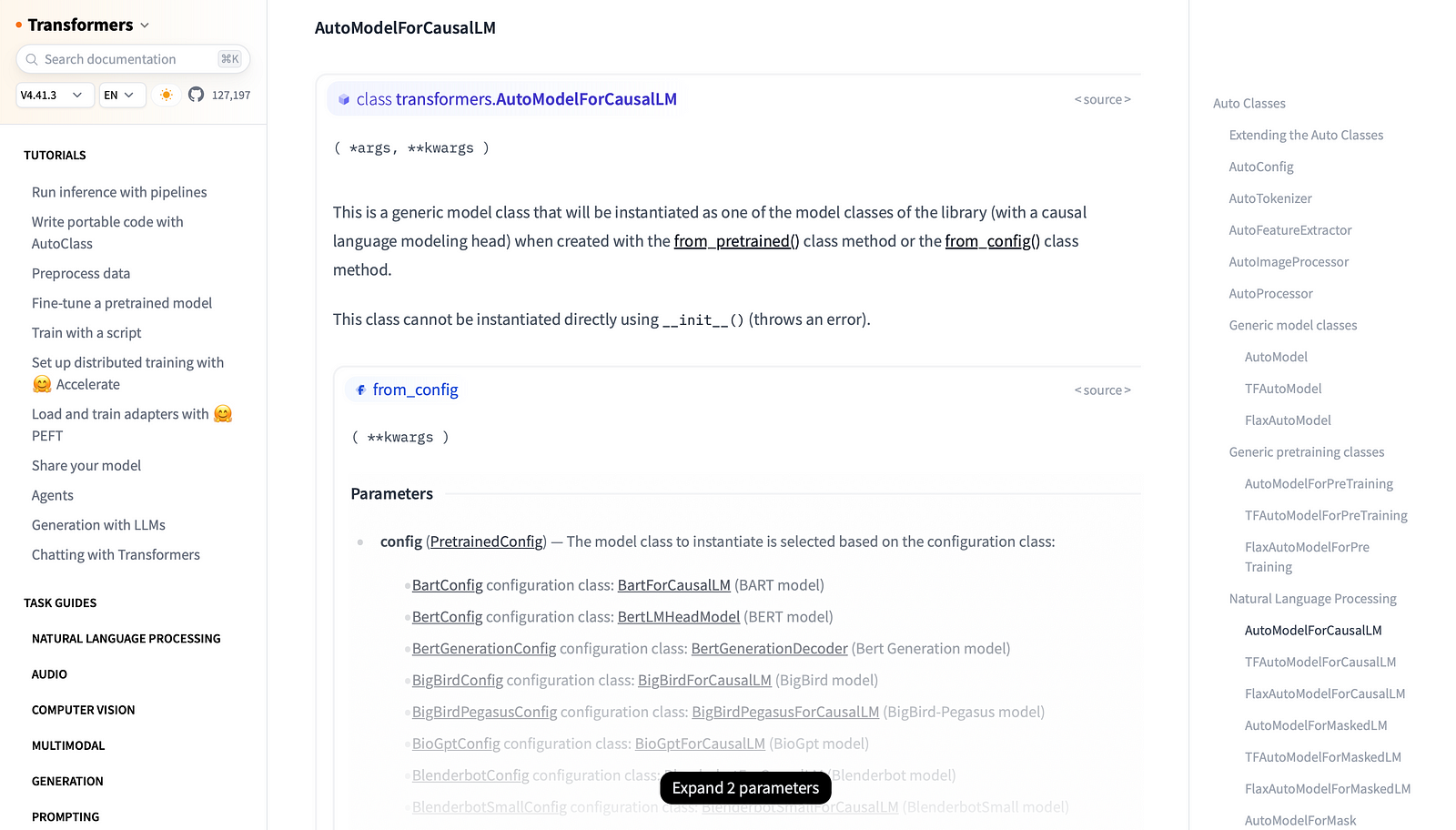This screenshot has height=830, width=1456.
Task: Click the ⌘K shortcut badge
Action: click(x=229, y=59)
